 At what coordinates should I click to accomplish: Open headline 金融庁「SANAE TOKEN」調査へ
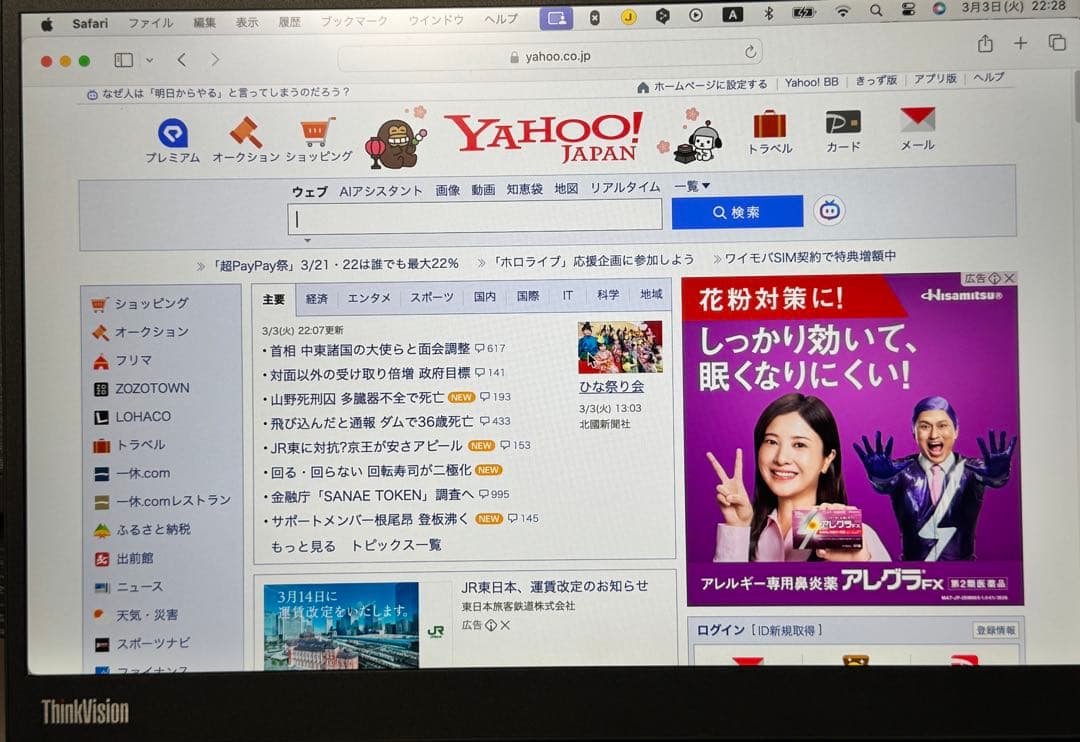tap(372, 495)
